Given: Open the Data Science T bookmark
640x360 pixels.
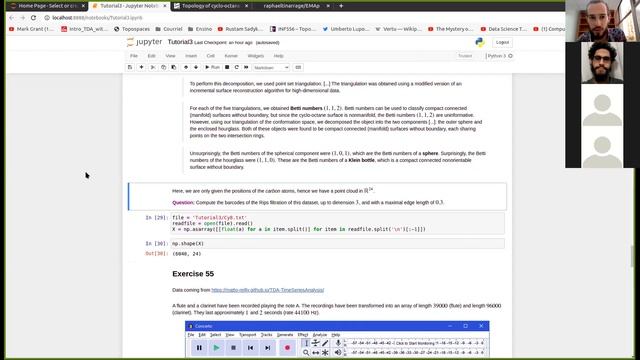Looking at the screenshot, I should coord(503,29).
